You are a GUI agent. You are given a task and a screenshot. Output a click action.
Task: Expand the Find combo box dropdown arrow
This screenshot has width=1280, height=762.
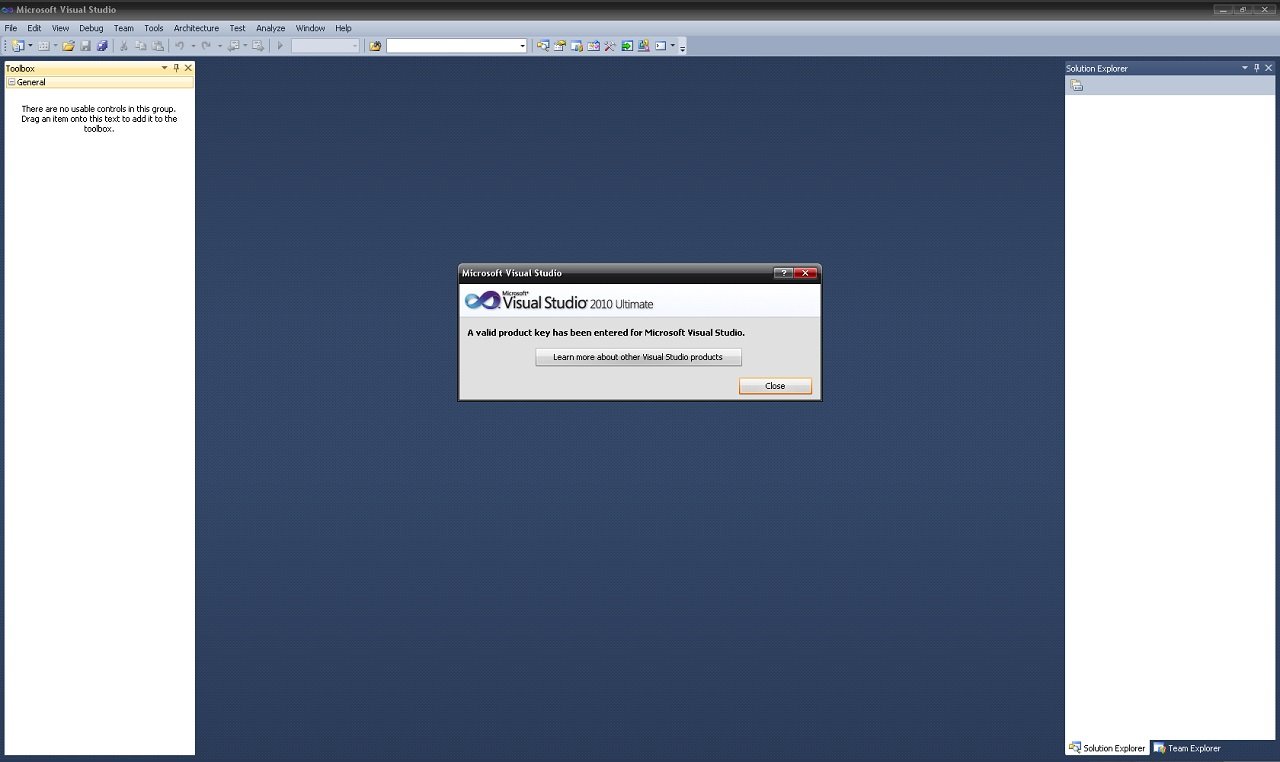point(522,46)
